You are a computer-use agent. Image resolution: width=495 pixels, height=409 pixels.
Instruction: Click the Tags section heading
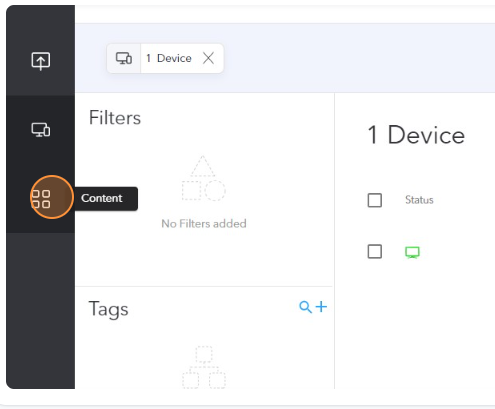(x=108, y=309)
